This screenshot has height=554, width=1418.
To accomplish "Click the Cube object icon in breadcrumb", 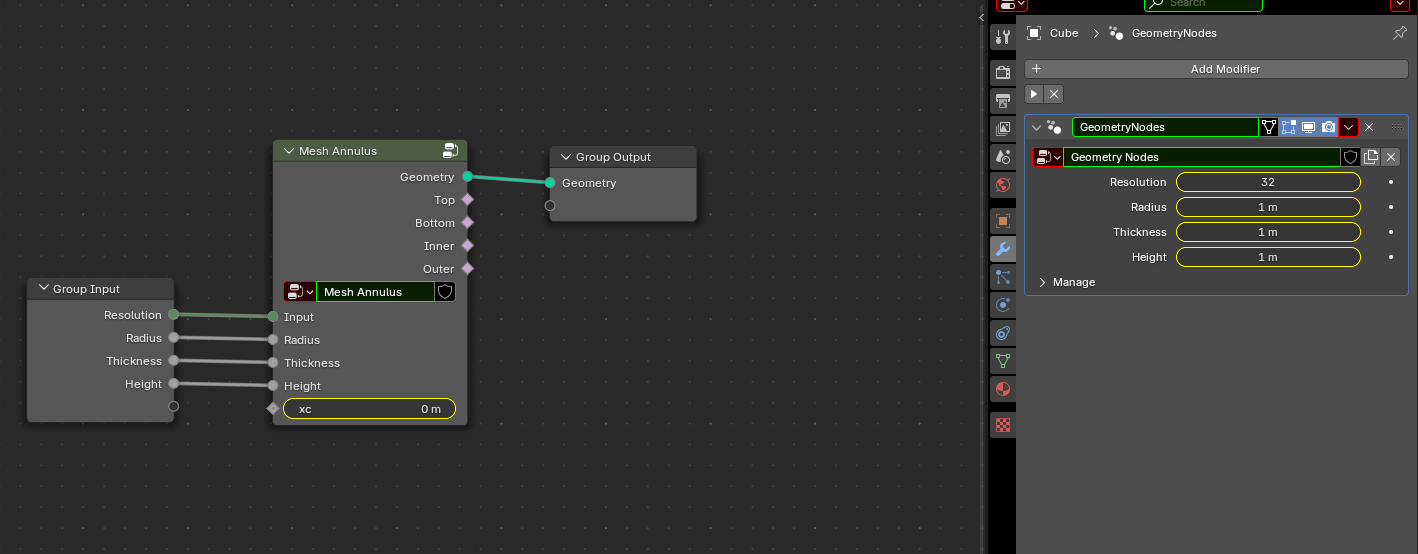I will pyautogui.click(x=1034, y=33).
